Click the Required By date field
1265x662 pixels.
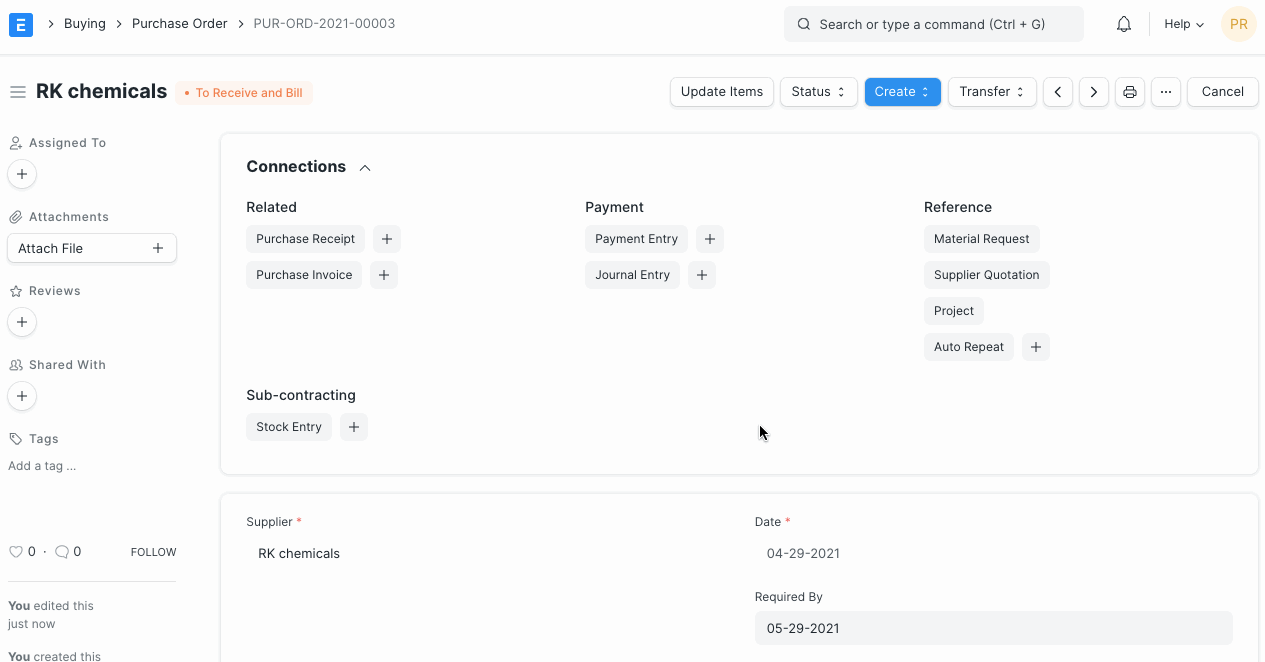pyautogui.click(x=993, y=628)
